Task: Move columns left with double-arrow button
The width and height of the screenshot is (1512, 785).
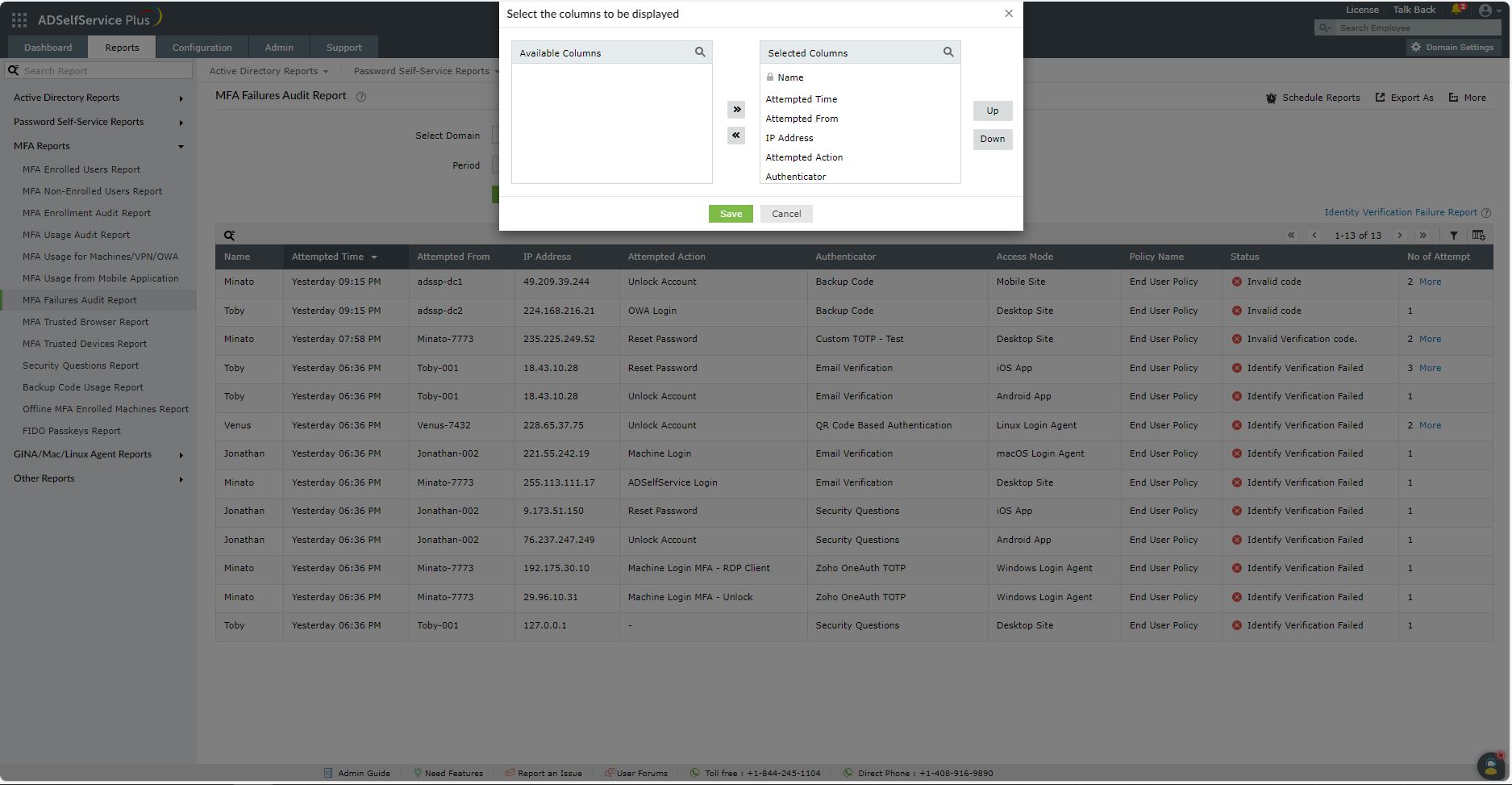Action: [x=736, y=136]
